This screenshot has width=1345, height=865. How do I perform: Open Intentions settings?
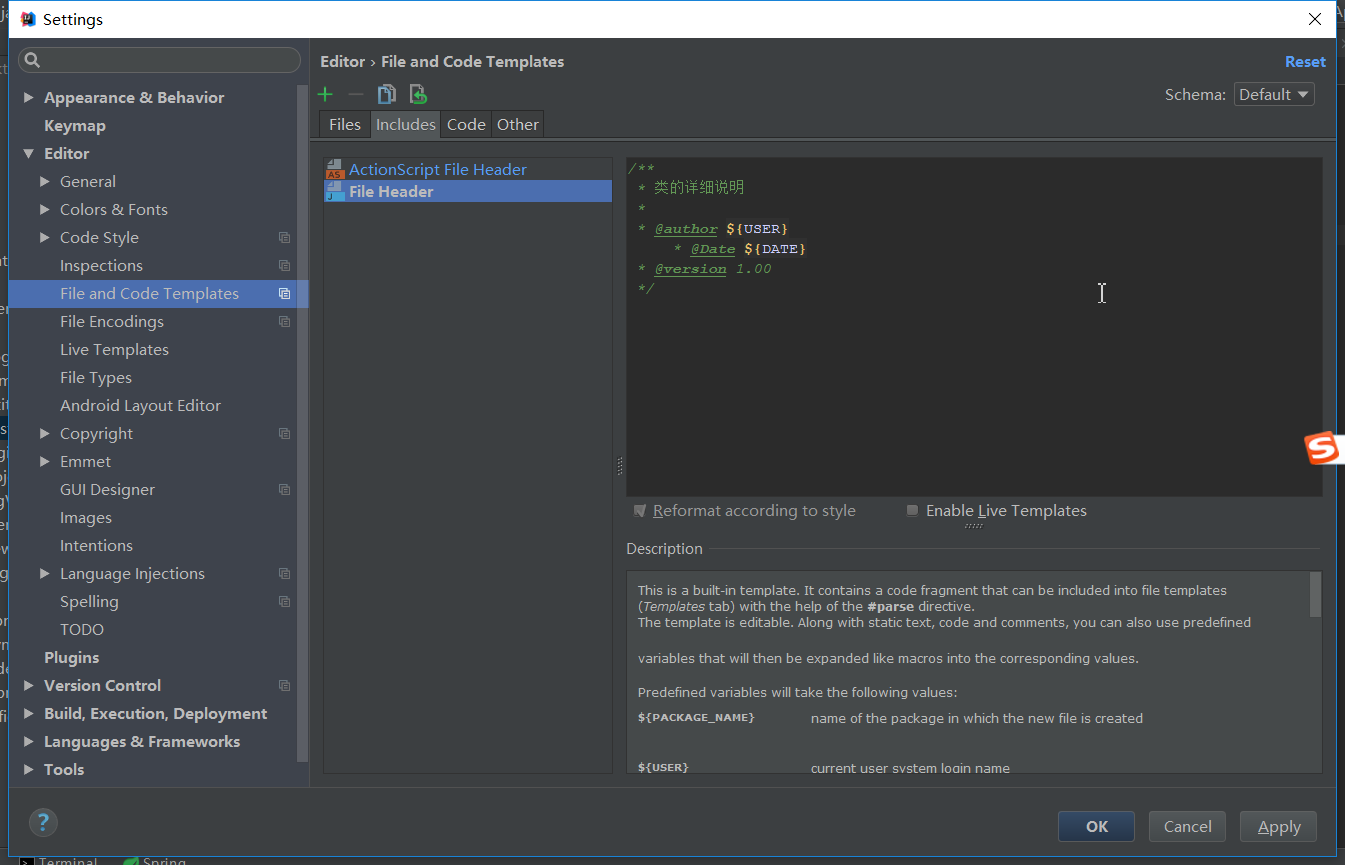(96, 546)
